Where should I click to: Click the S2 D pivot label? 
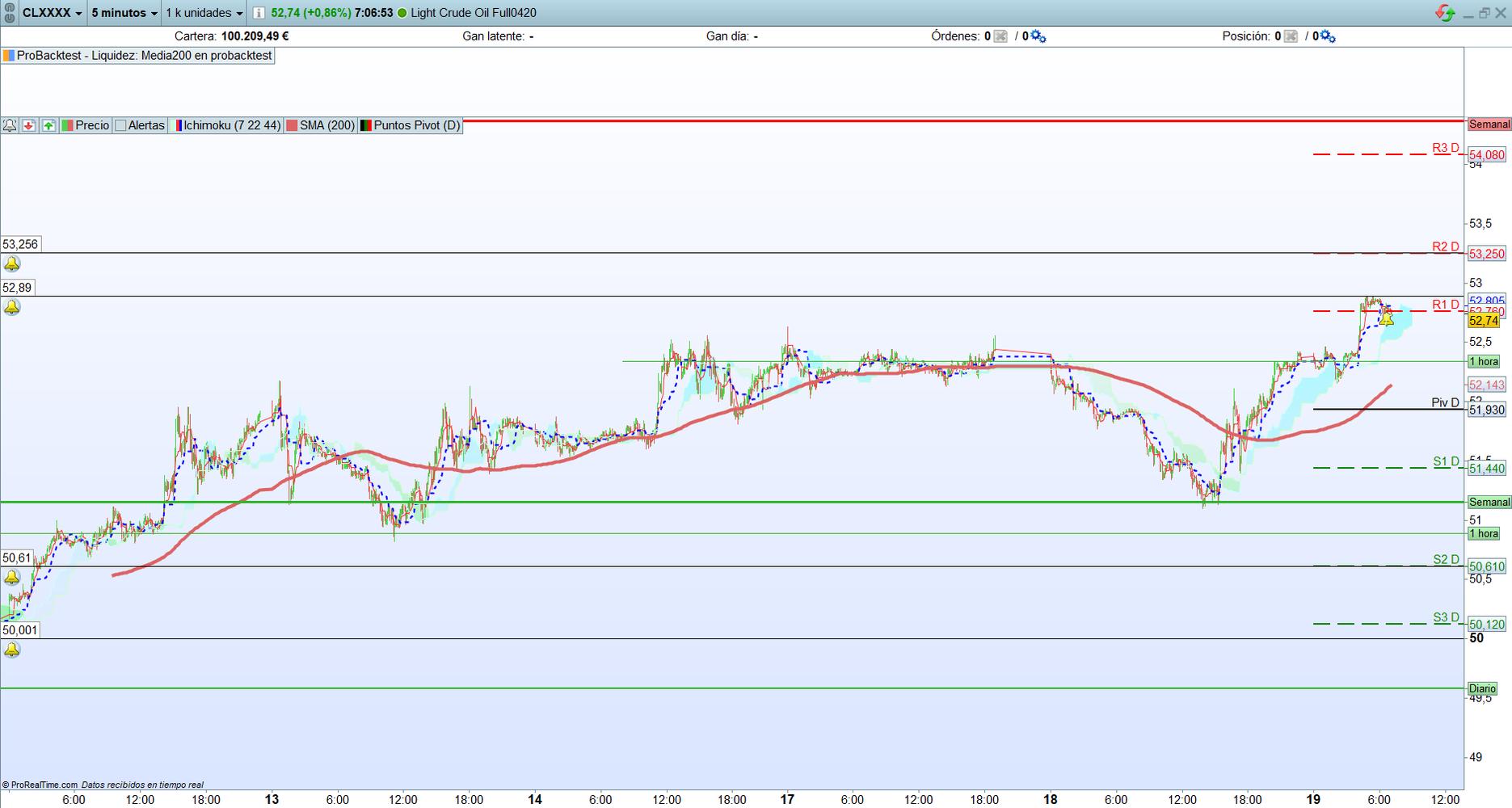tap(1447, 560)
